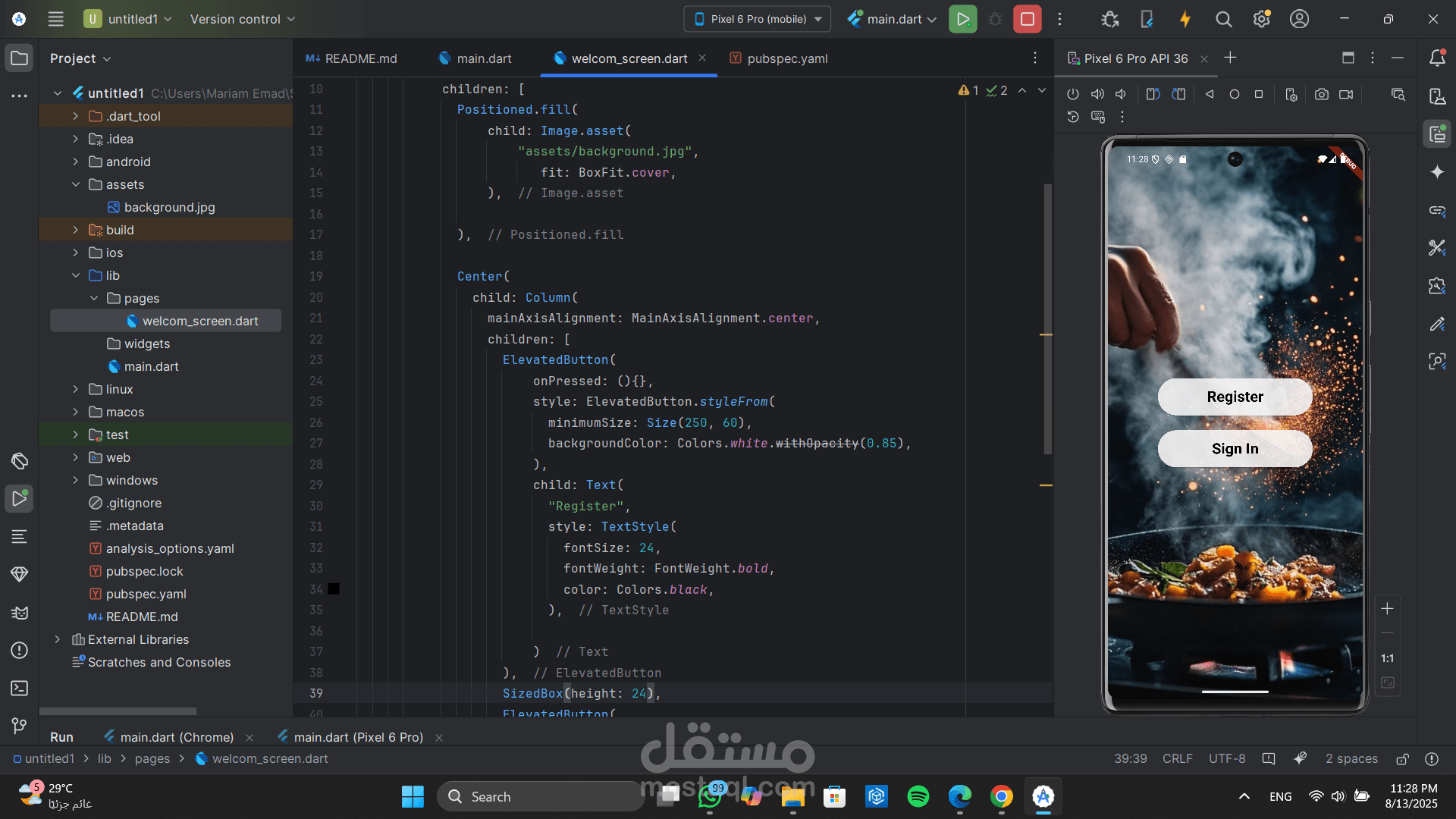Collapse the lib folder in project tree
This screenshot has height=819, width=1456.
[75, 275]
